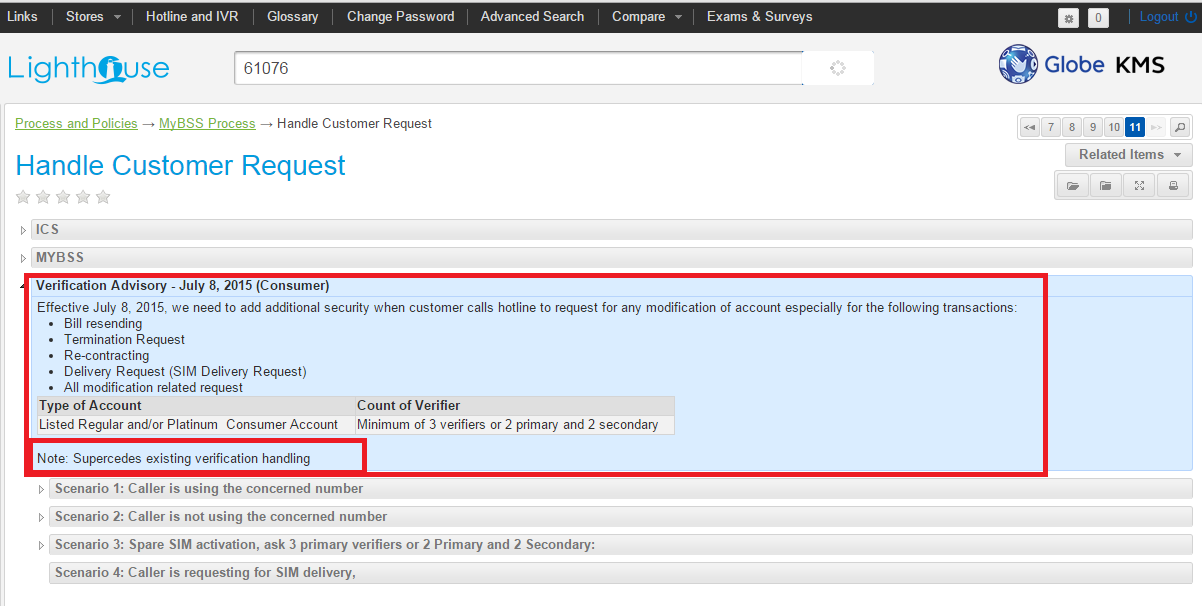Expand the ICS section
Viewport: 1202px width, 606px height.
click(48, 230)
